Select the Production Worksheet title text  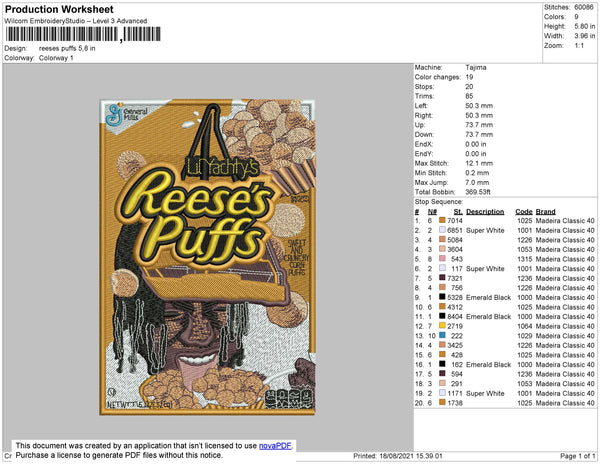[59, 9]
